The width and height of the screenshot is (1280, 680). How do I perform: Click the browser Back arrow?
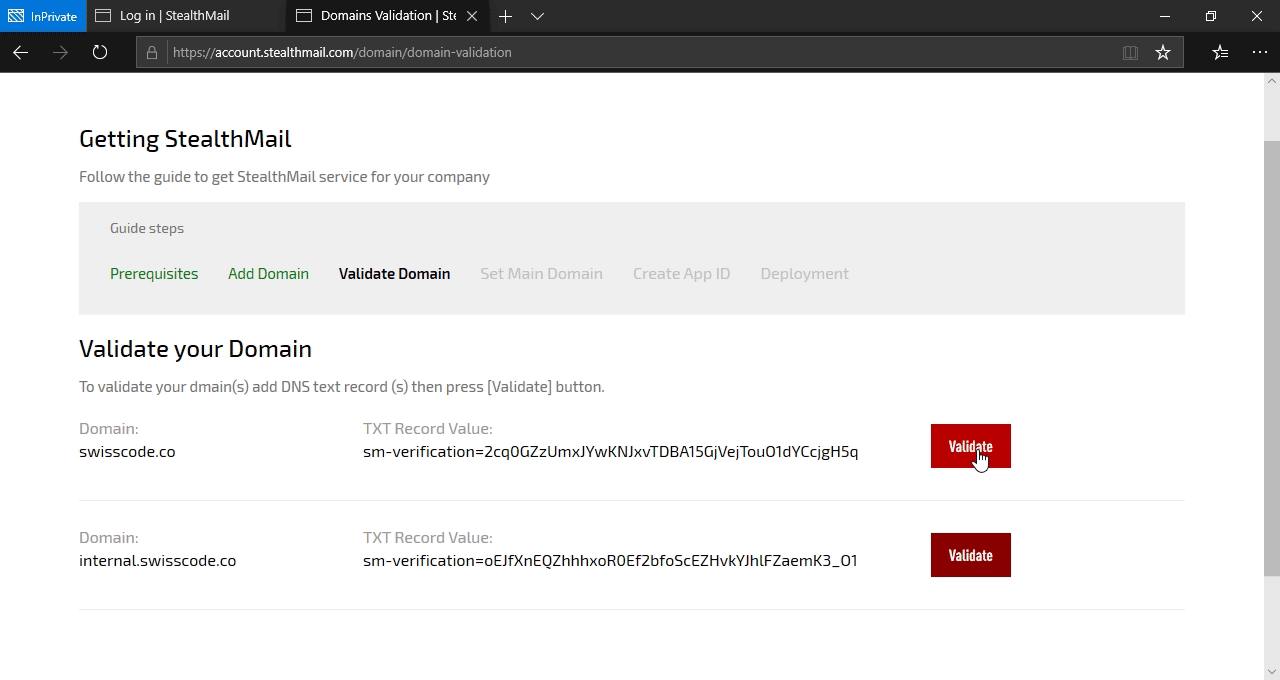(x=20, y=52)
